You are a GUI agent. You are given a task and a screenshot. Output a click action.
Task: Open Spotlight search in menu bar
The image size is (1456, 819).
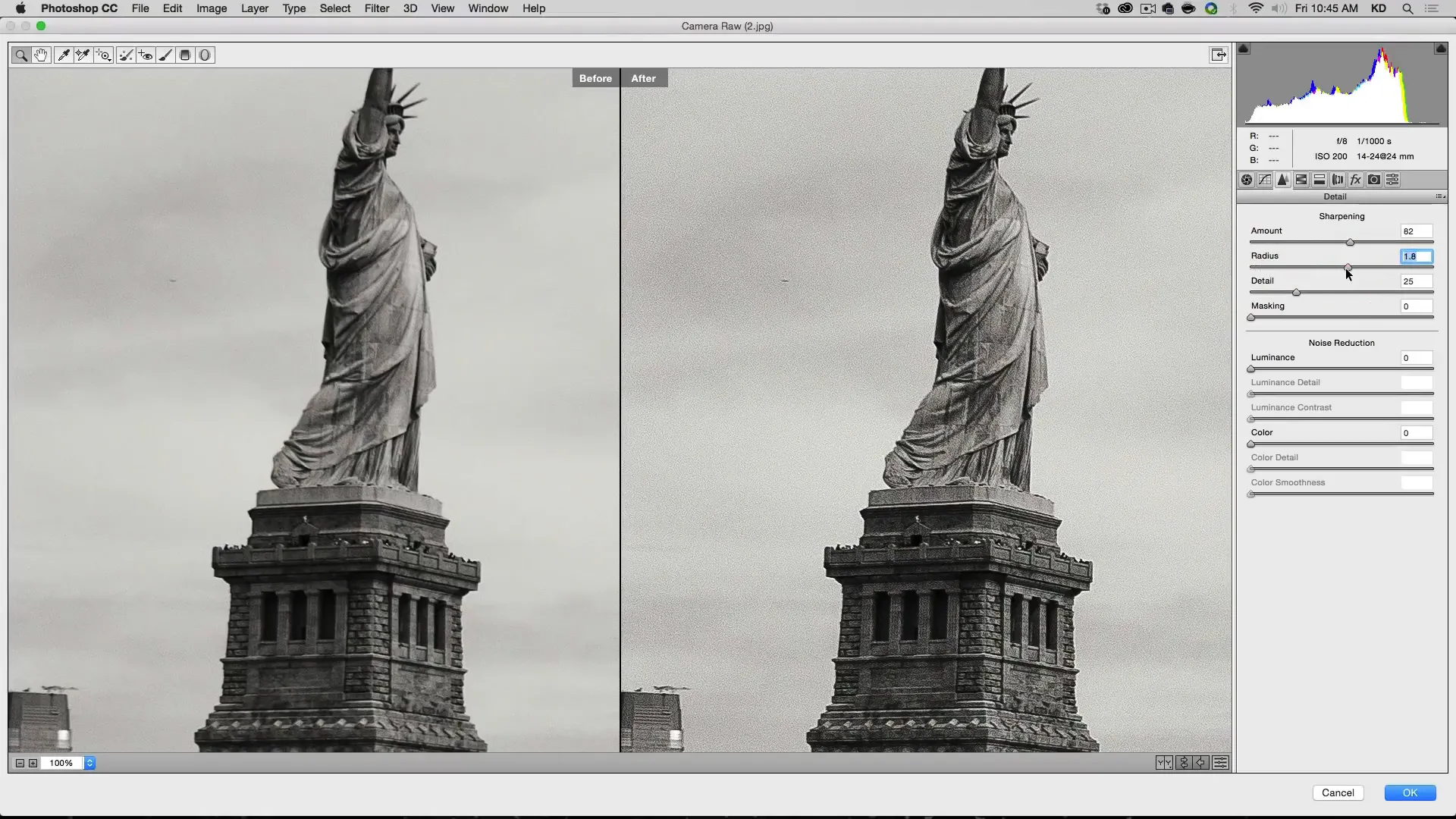pyautogui.click(x=1407, y=8)
